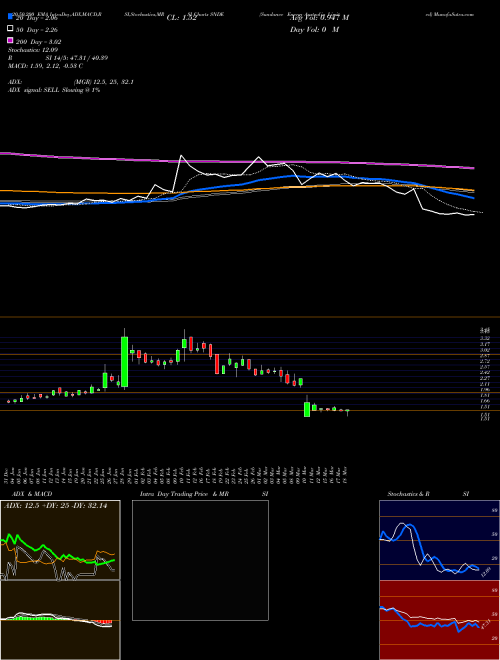Image resolution: width=500 pixels, height=660 pixels.
Task: Click the 'Stochastics: 12.09' reading
Action: click(32, 50)
